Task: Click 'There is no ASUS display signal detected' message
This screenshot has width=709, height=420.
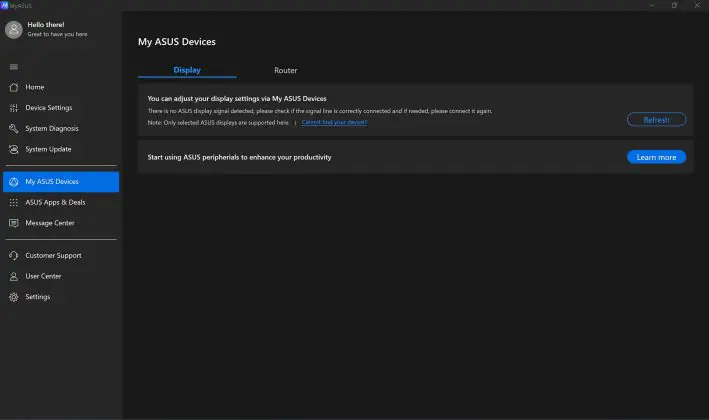Action: pyautogui.click(x=320, y=111)
